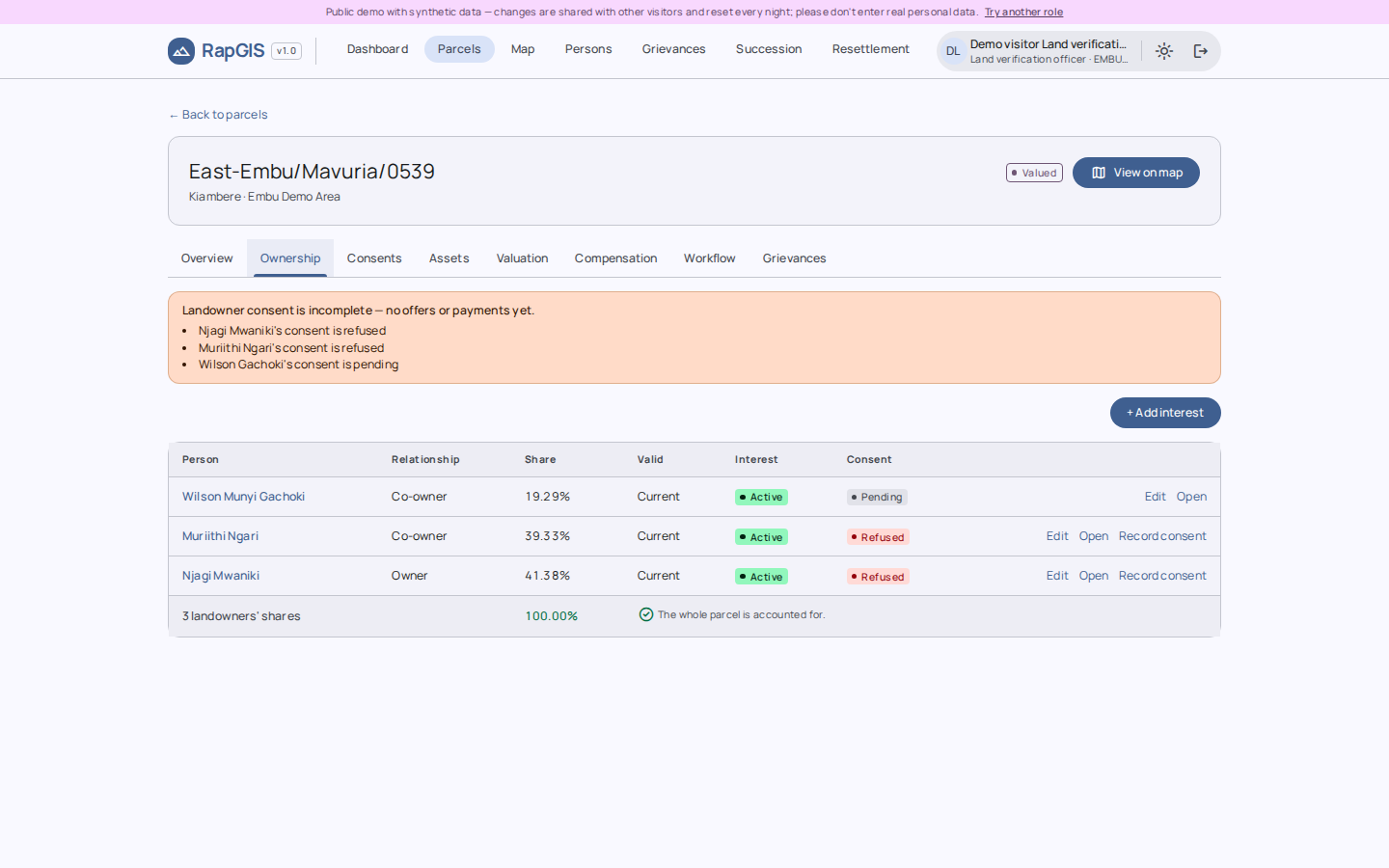Edit Wilson Munyi Gachoki's interest
Image resolution: width=1389 pixels, height=868 pixels.
pyautogui.click(x=1156, y=497)
